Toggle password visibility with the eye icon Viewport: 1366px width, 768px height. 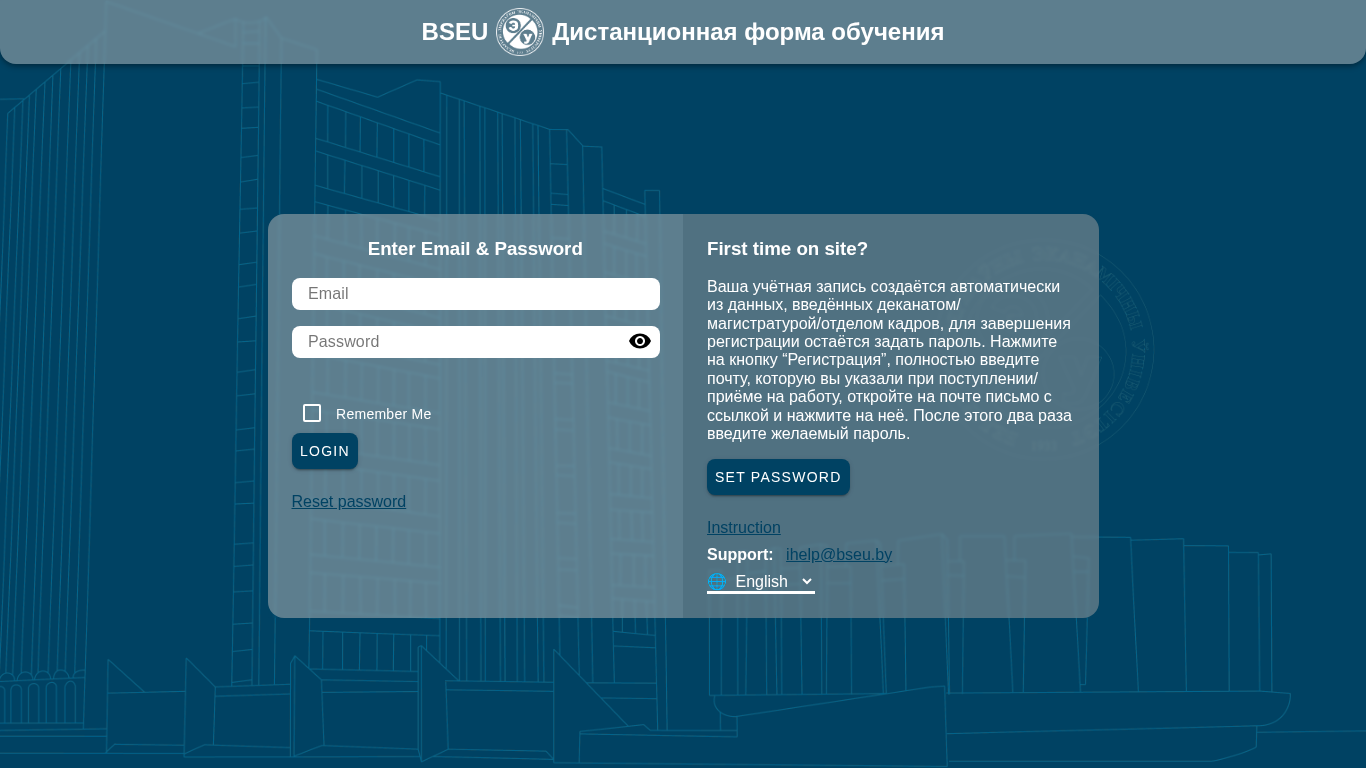(640, 342)
